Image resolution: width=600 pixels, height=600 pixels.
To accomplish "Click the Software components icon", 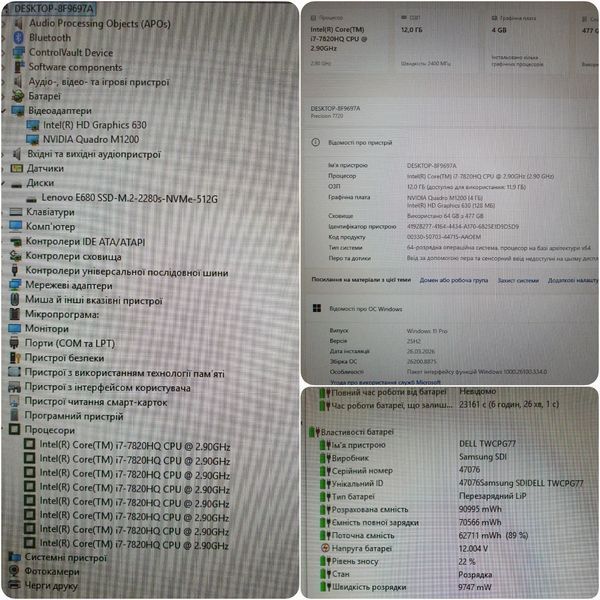I will point(19,67).
